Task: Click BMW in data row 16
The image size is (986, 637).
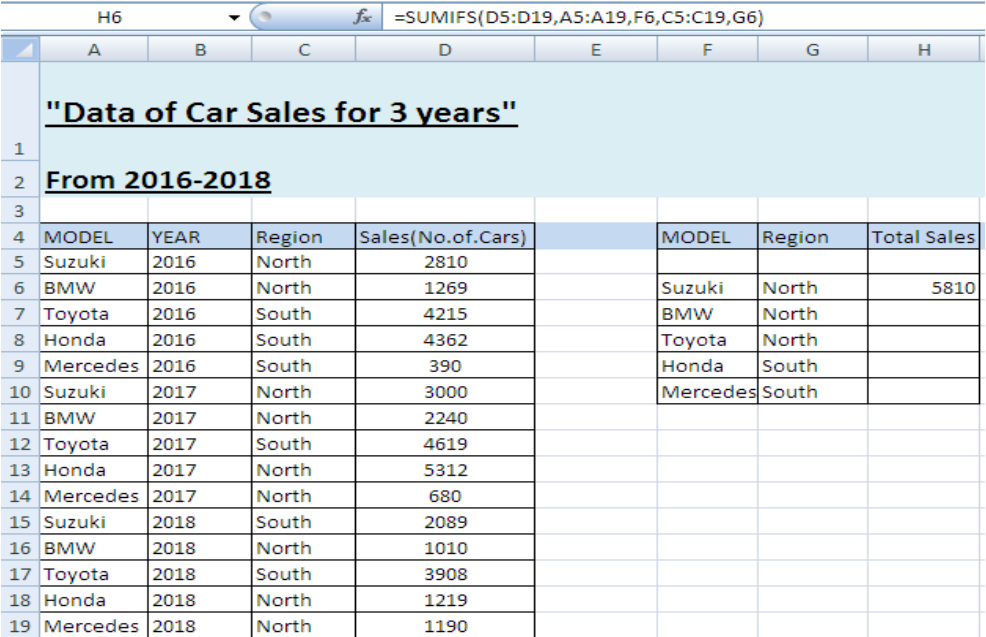Action: [94, 548]
